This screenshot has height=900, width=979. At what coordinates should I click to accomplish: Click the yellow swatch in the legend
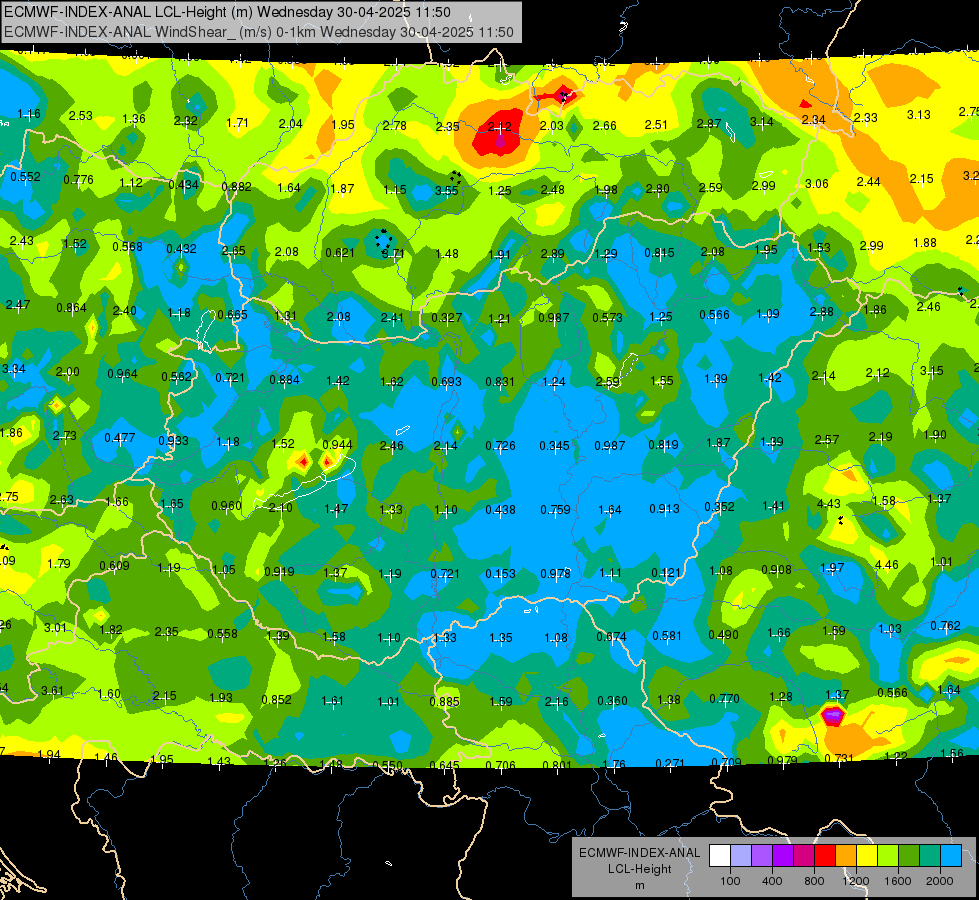tap(867, 856)
